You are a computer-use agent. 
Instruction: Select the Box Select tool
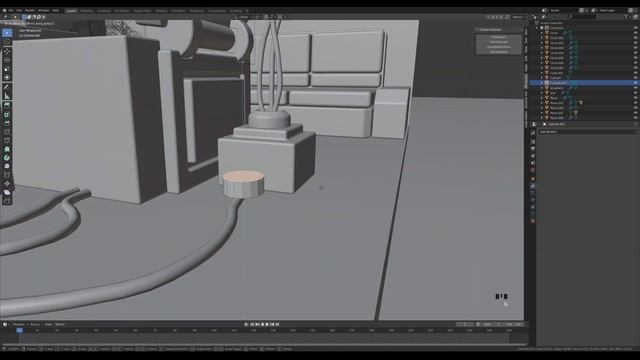pyautogui.click(x=7, y=32)
